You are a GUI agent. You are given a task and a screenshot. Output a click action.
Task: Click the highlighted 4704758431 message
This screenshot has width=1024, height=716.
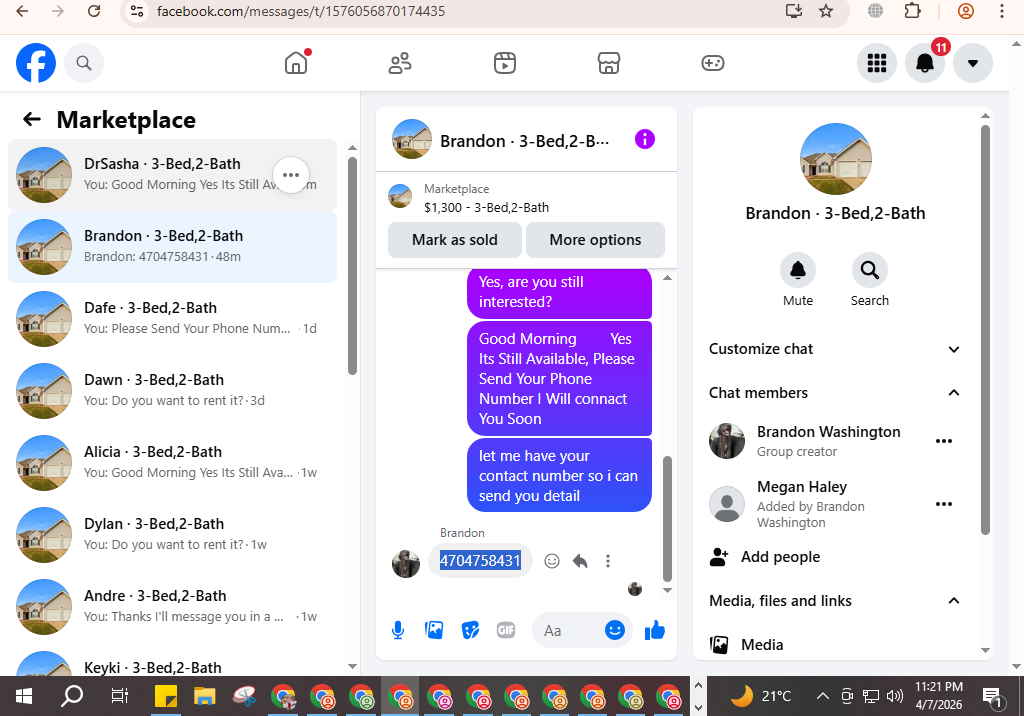[480, 561]
